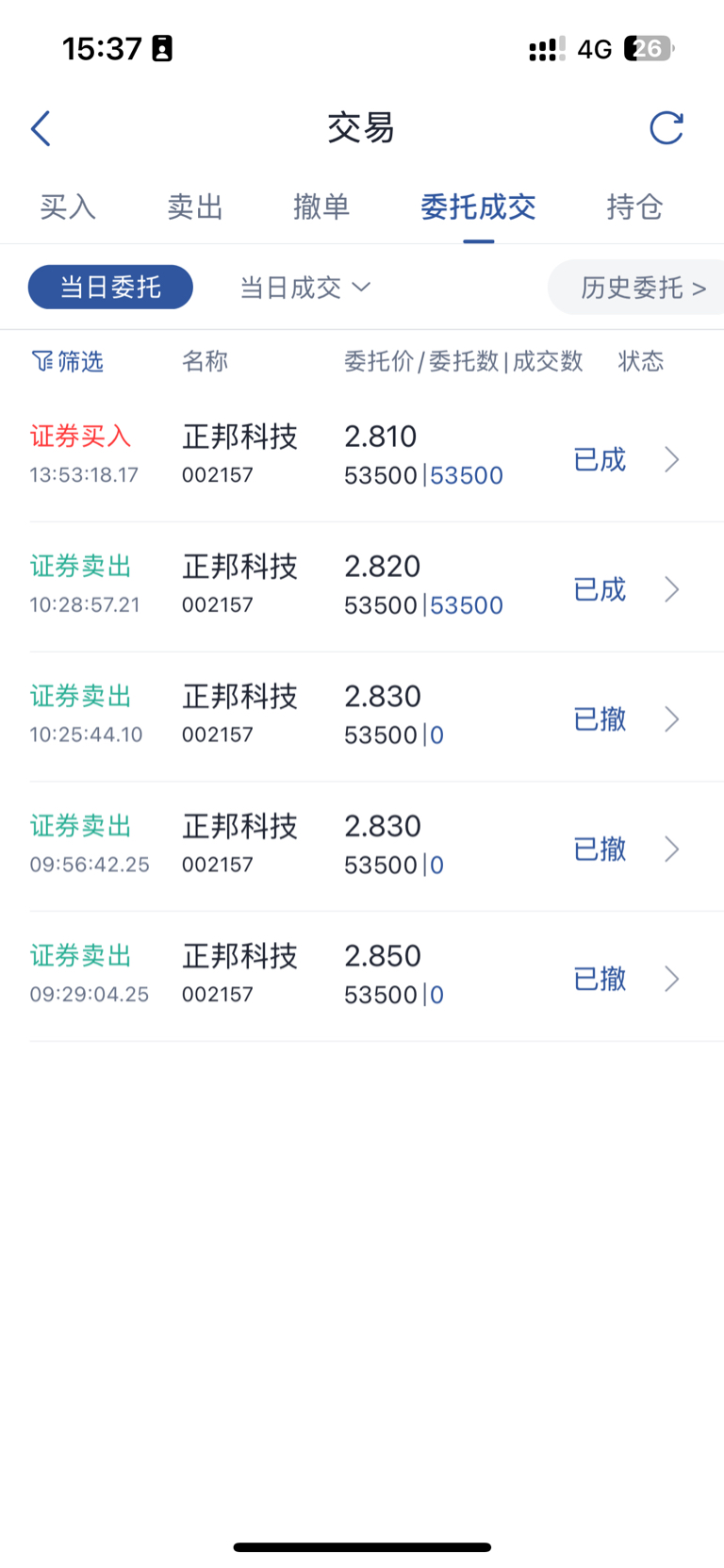This screenshot has width=724, height=1568.
Task: Switch to the 买入 tab
Action: (x=68, y=206)
